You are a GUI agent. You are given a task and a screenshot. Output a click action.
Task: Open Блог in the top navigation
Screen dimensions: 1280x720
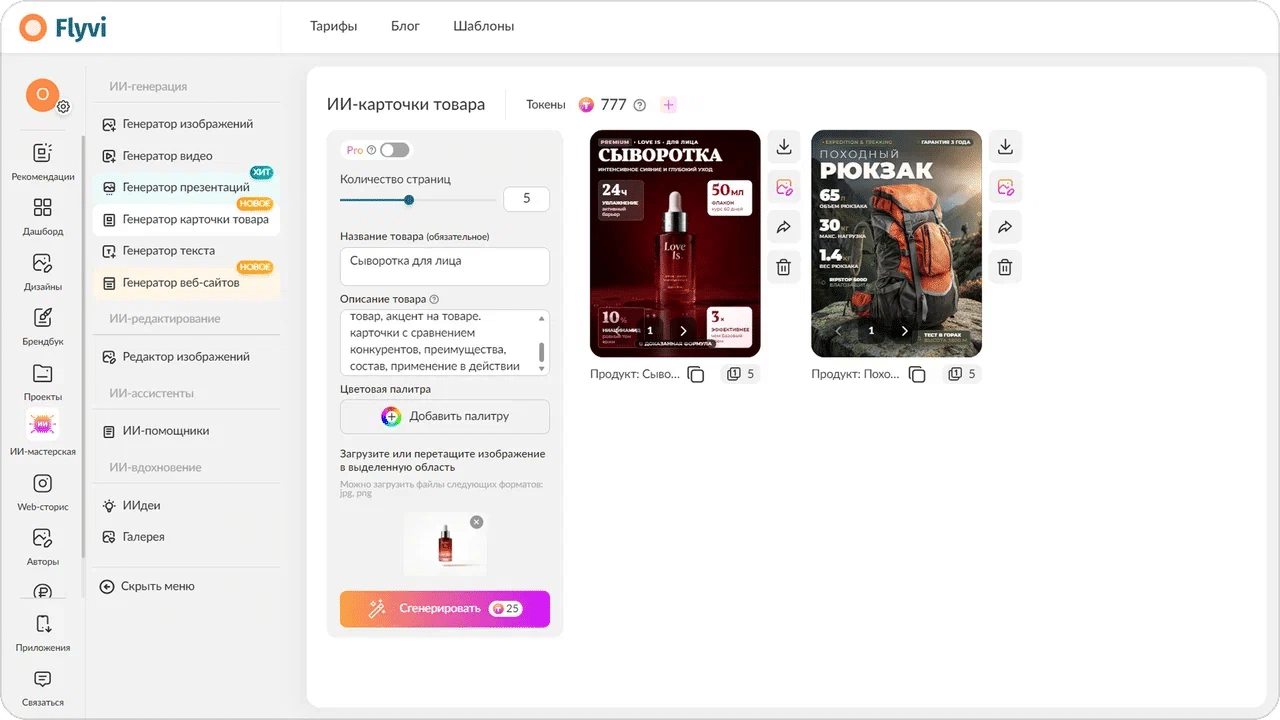[405, 26]
